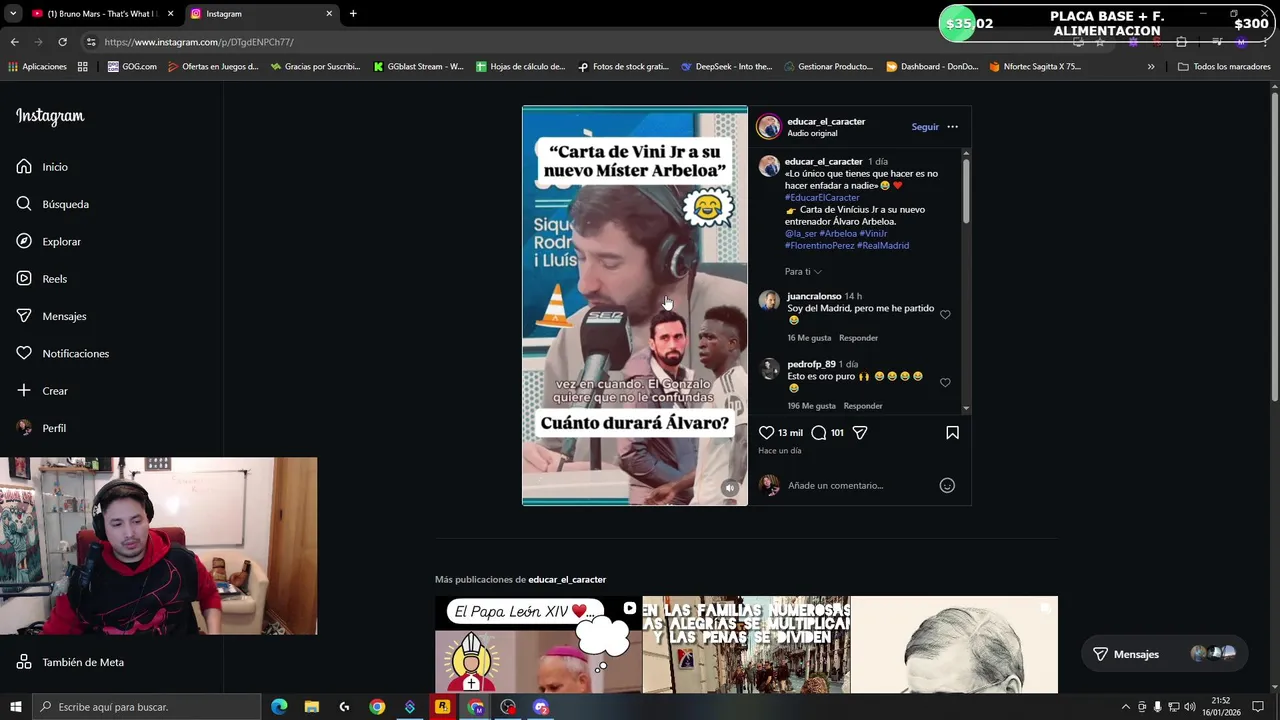Open Aplicaciones bookmarks shortcut

click(x=38, y=67)
